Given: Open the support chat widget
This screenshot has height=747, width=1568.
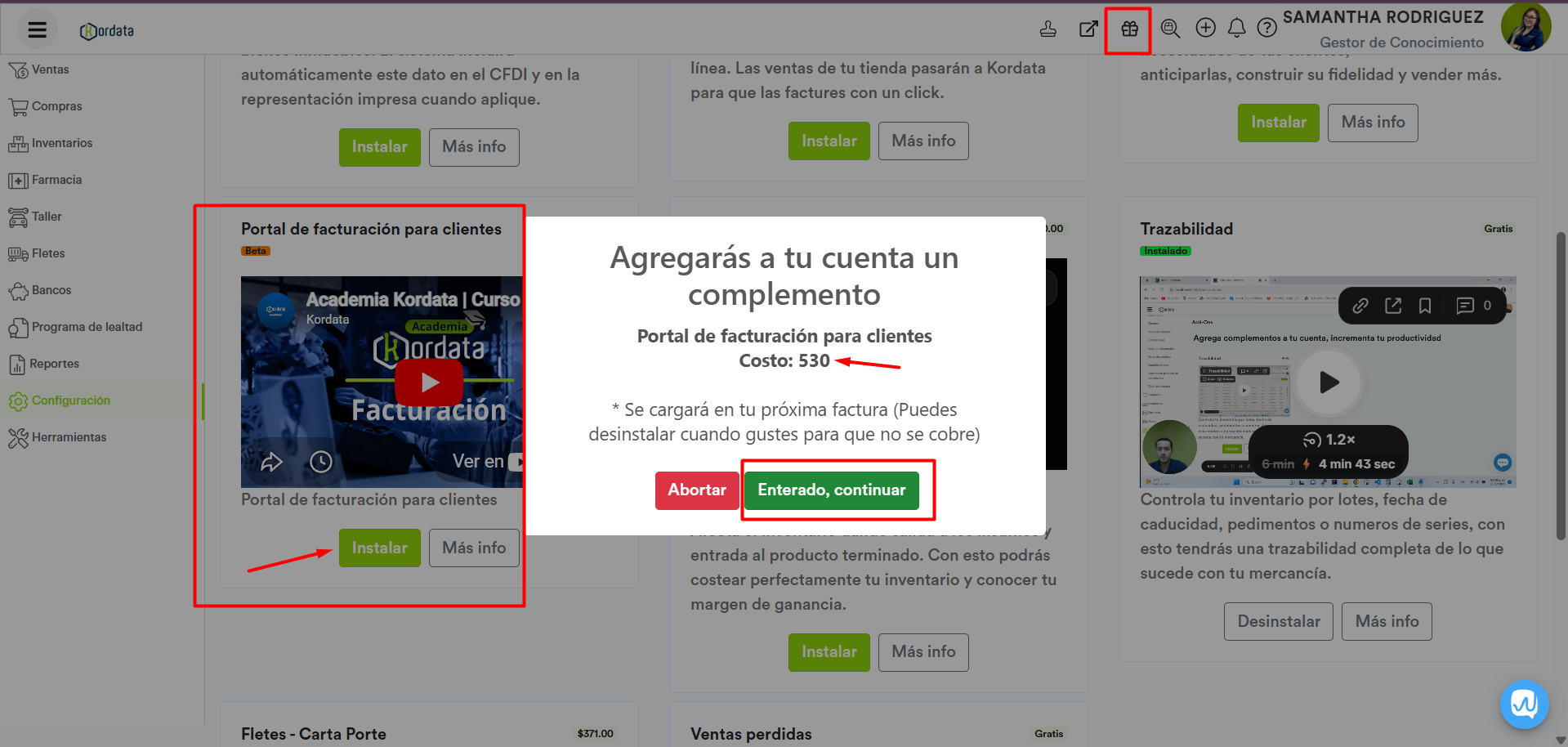Looking at the screenshot, I should [x=1524, y=704].
